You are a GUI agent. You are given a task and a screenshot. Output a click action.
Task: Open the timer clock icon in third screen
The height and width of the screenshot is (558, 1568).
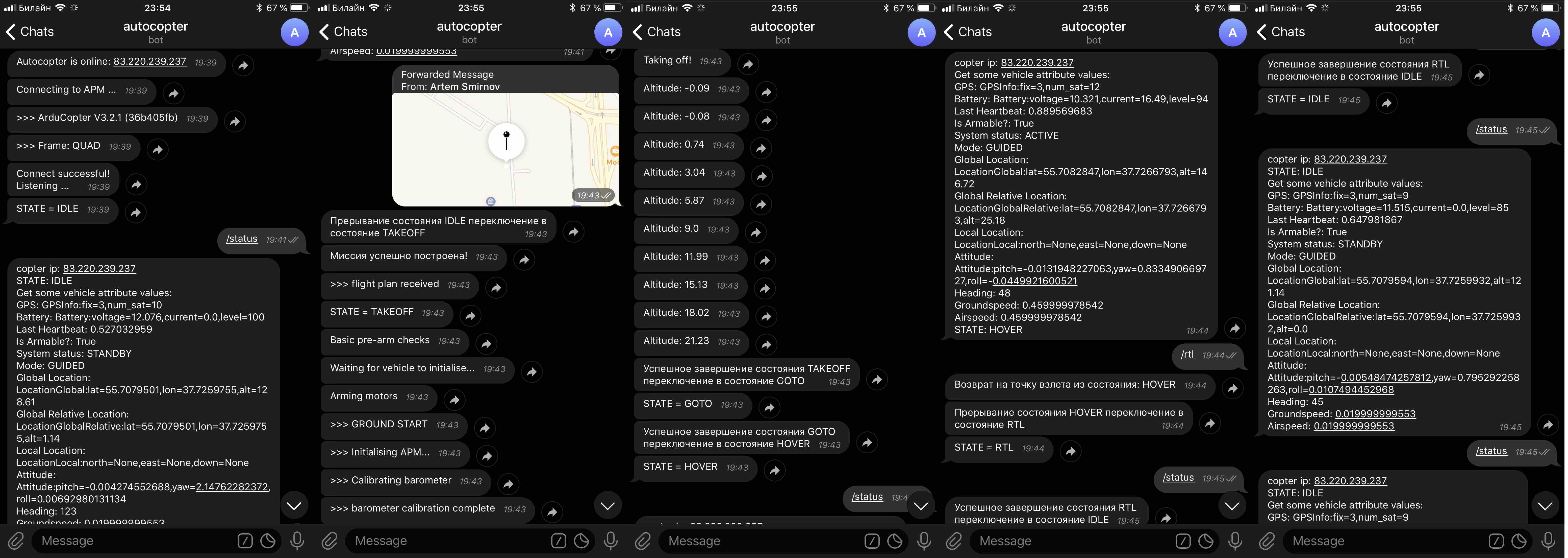point(895,541)
